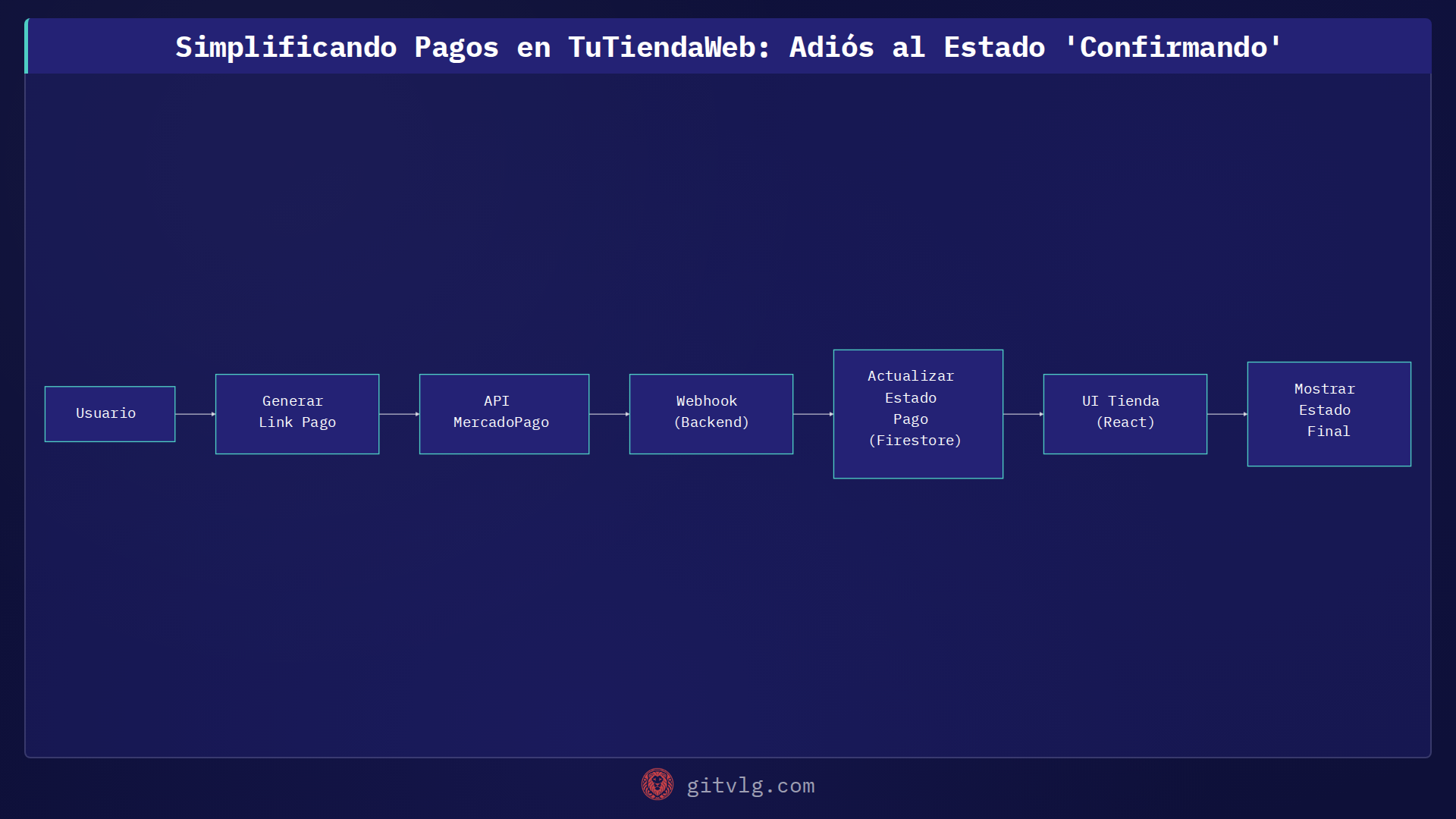Click the Mostrar Estado Final box
Viewport: 1456px width, 819px height.
[x=1329, y=414]
